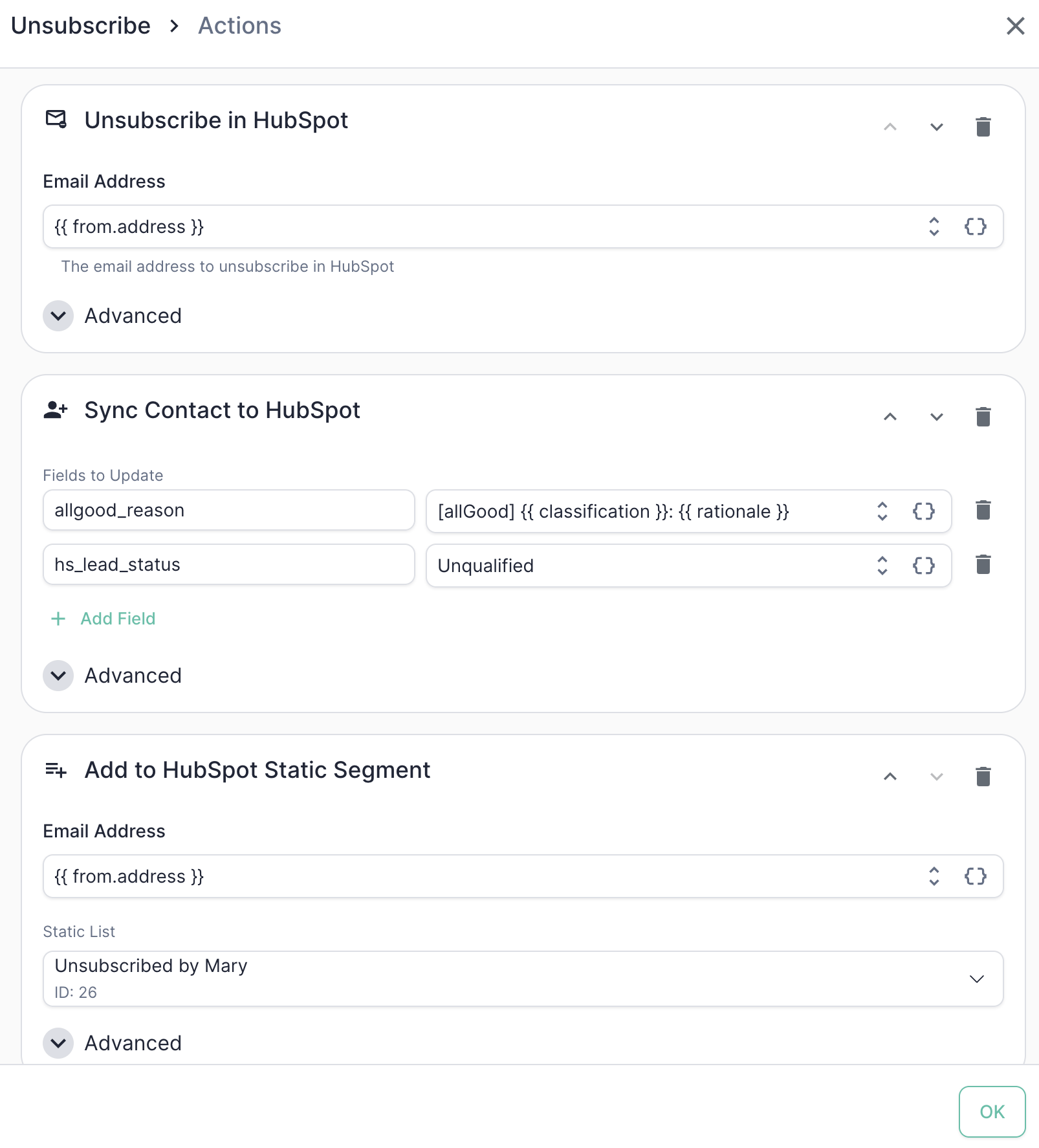Screen dimensions: 1039x1148
Task: Insert variable into allgood_reason value
Action: 923,511
